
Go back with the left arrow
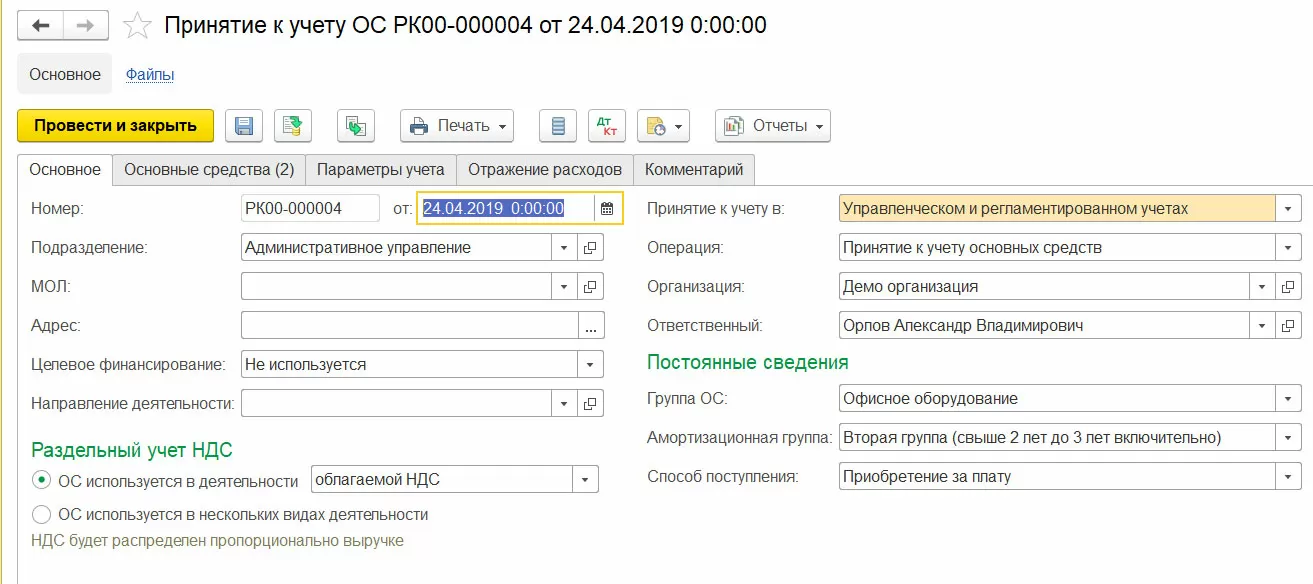41,25
